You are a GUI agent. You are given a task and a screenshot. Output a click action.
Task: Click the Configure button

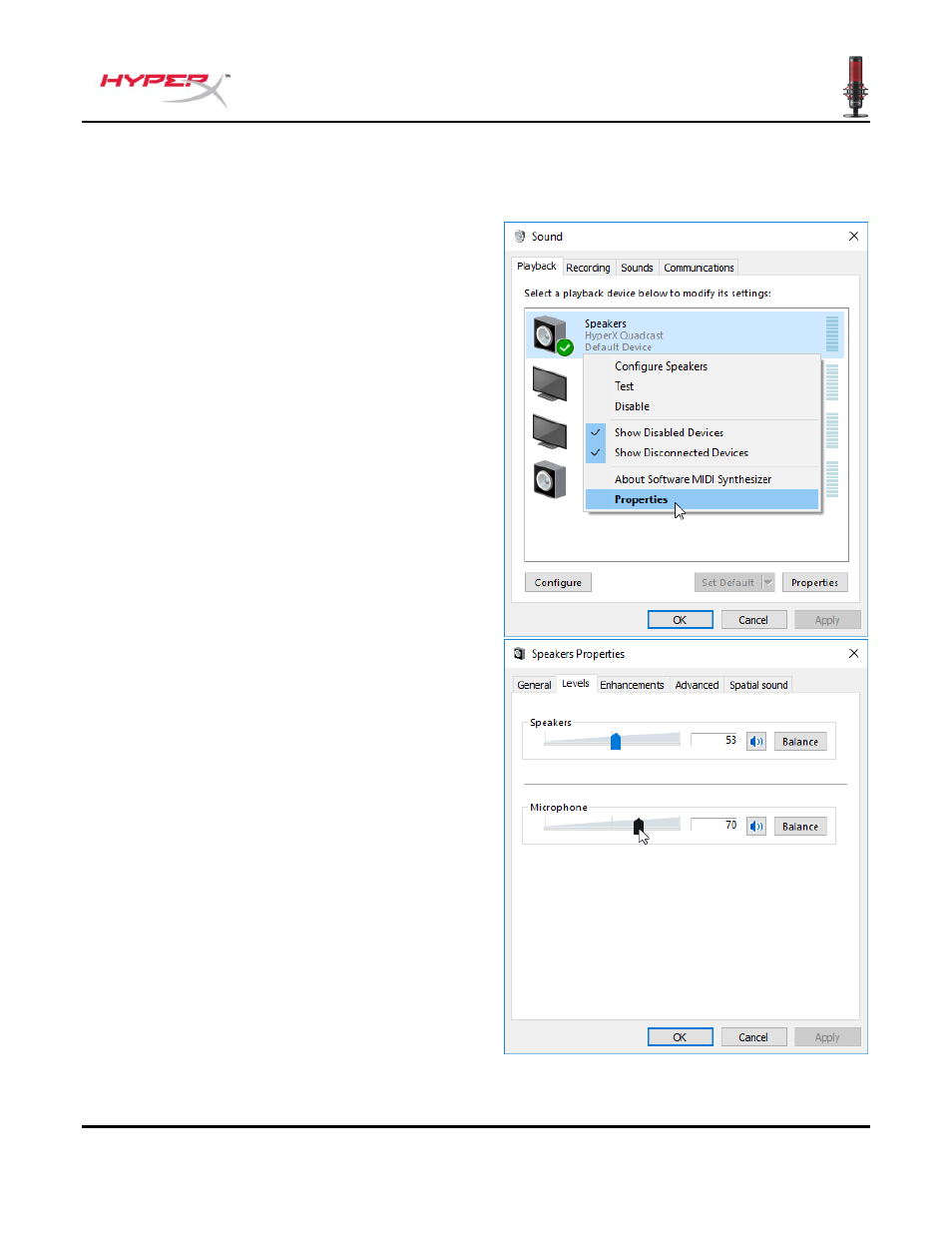click(x=558, y=583)
